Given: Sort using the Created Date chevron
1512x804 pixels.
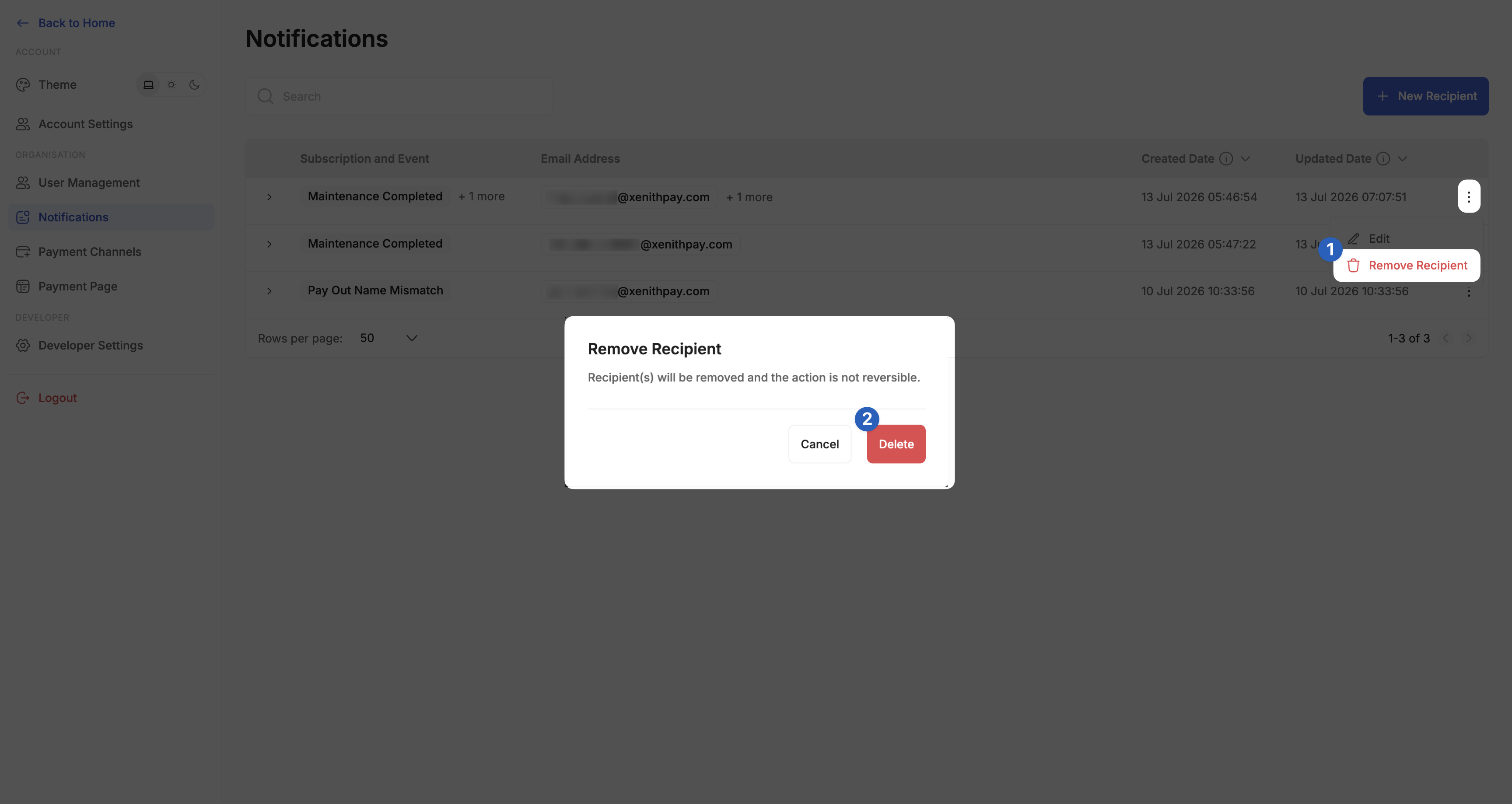Looking at the screenshot, I should click(x=1245, y=158).
